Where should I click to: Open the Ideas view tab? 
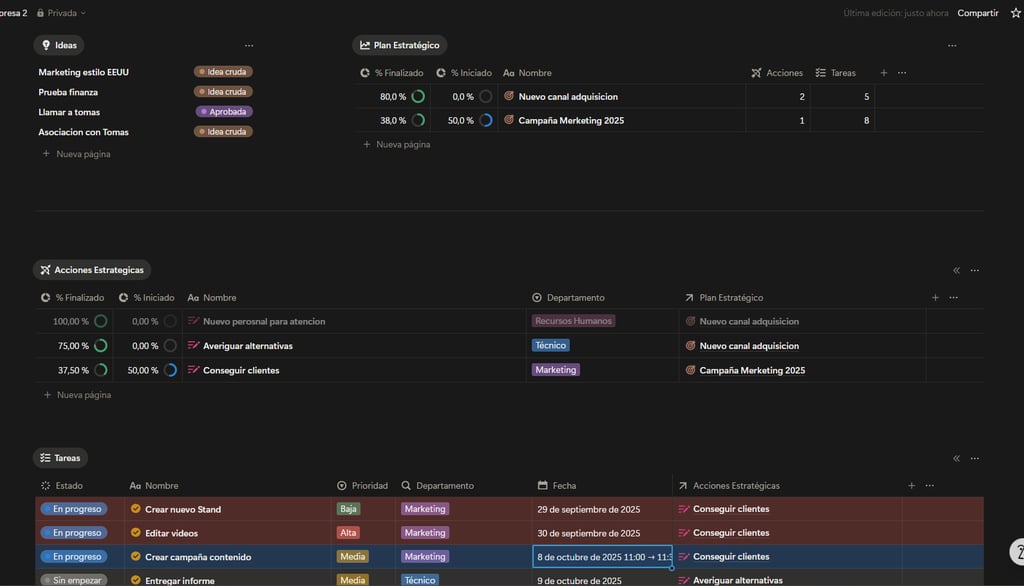tap(59, 45)
